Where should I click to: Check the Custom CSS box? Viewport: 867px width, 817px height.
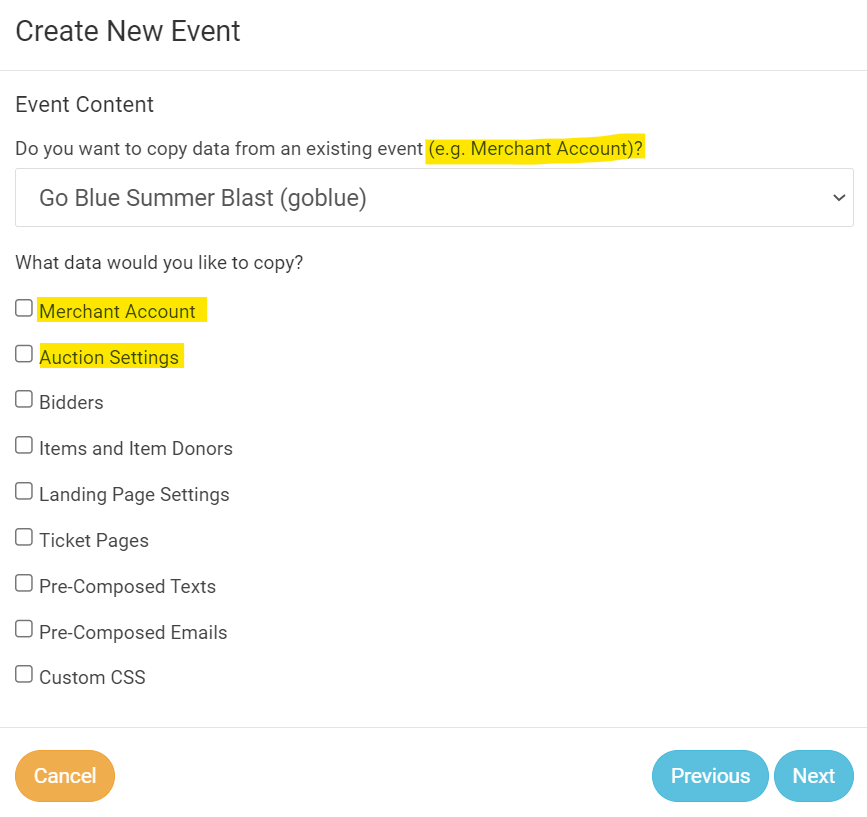pos(24,675)
